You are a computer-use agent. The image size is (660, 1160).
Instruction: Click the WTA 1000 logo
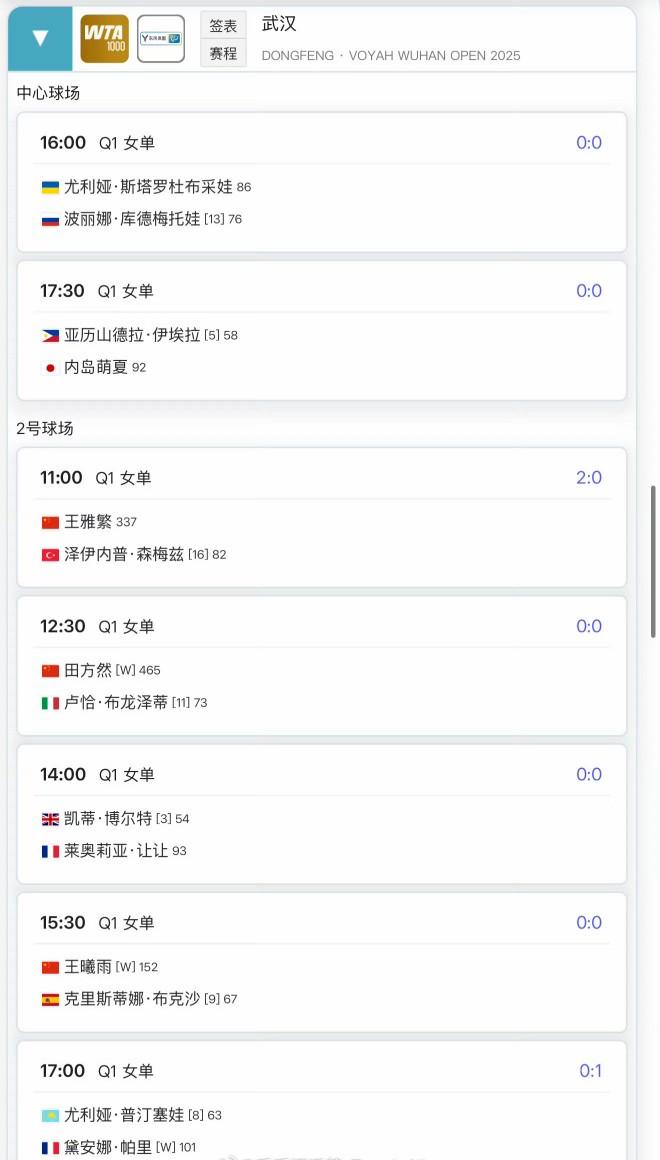pos(104,39)
